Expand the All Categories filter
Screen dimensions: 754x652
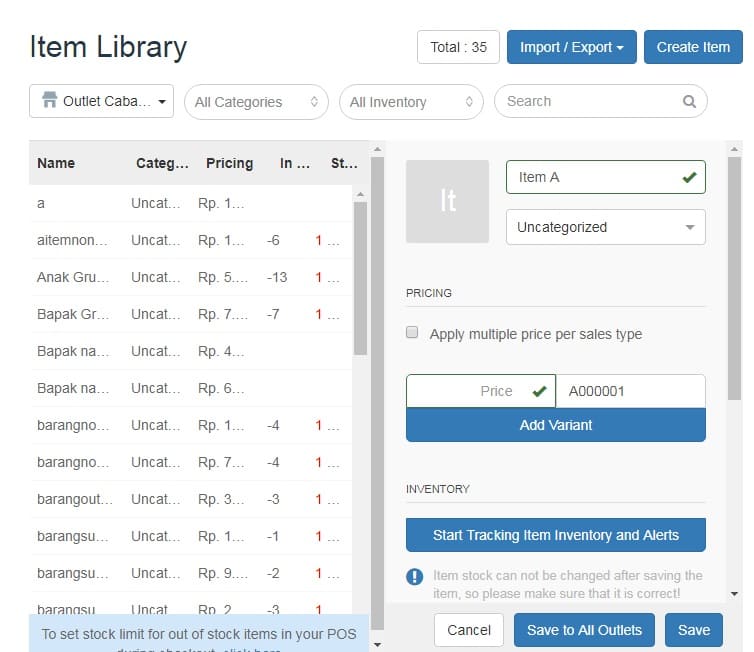coord(256,102)
